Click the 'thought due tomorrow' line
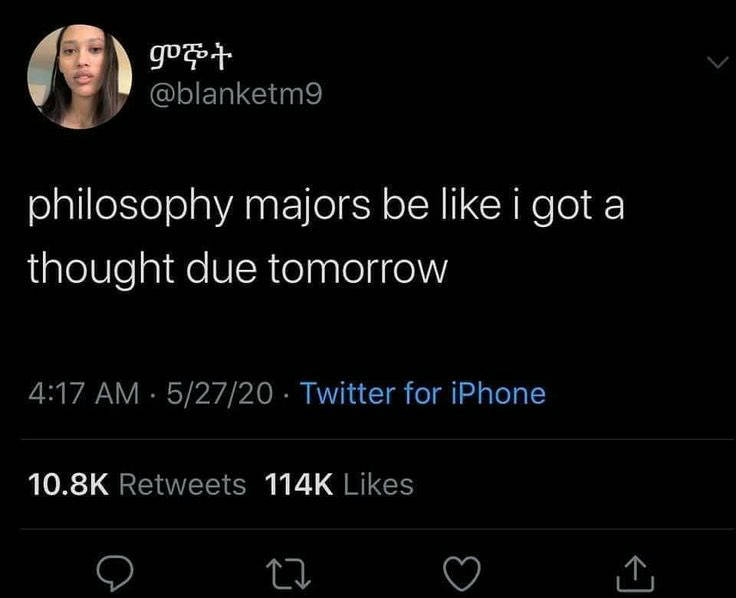This screenshot has height=598, width=736. pos(238,269)
